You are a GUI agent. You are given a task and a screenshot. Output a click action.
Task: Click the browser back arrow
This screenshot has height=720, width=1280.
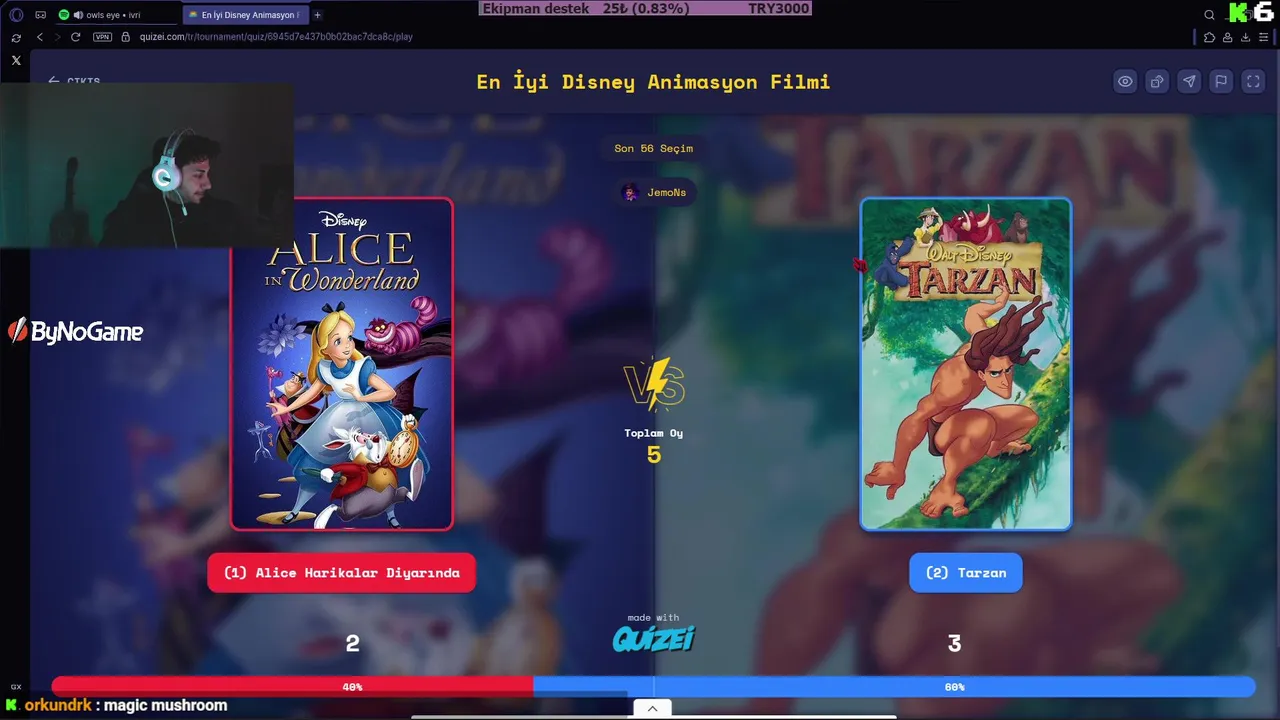click(40, 37)
